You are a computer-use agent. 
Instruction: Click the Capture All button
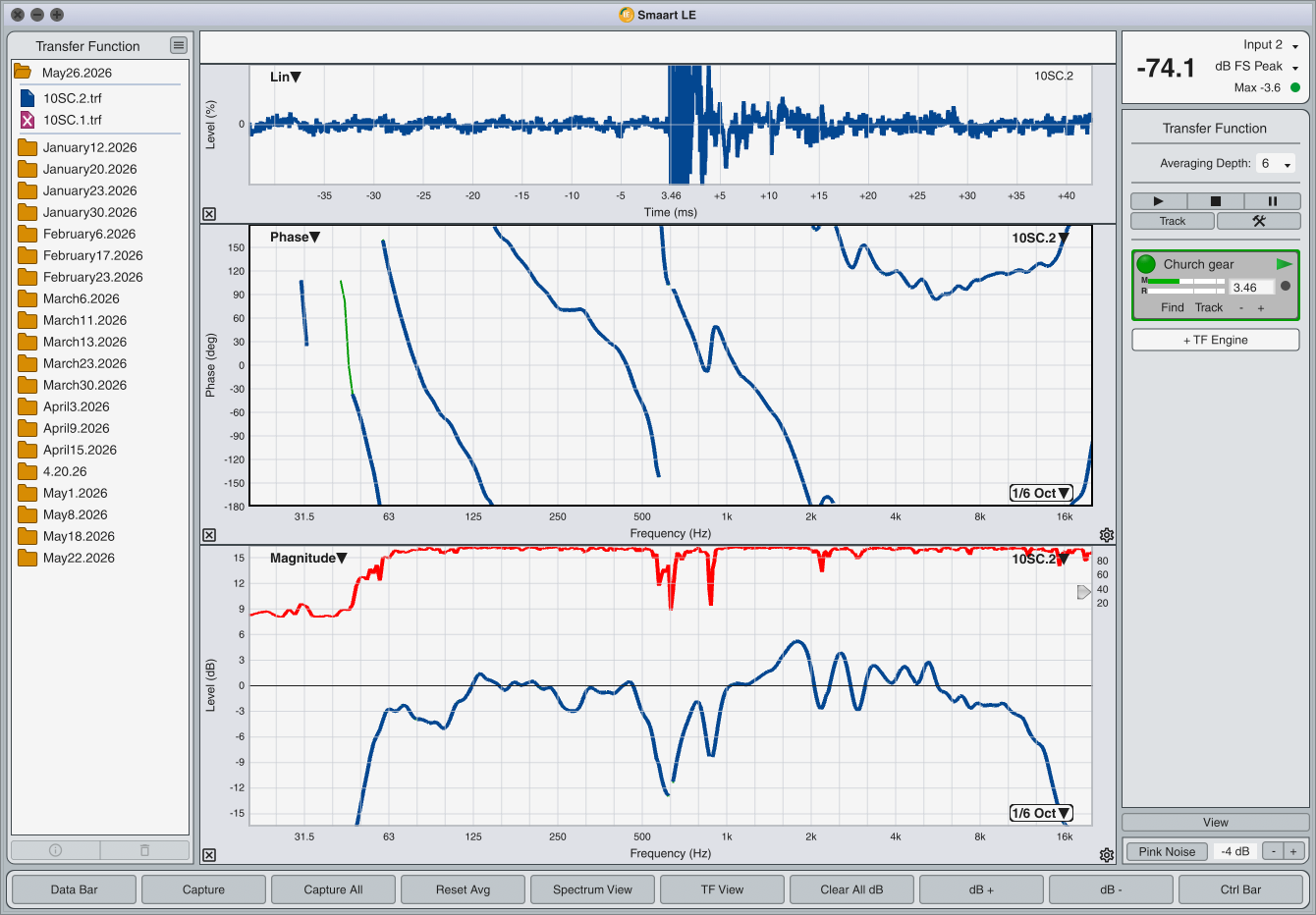(x=334, y=889)
